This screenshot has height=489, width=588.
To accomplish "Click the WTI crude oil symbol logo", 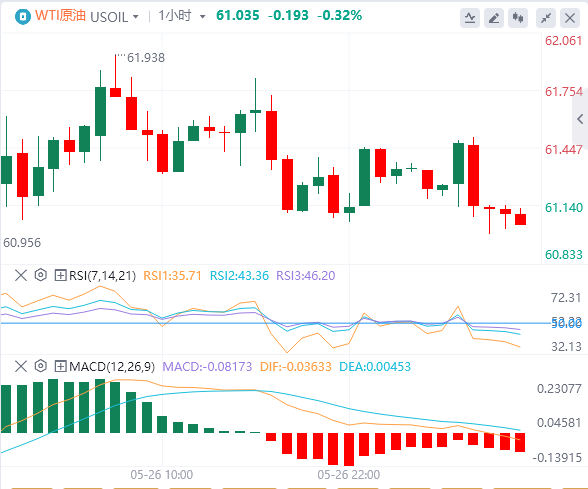I will (22, 17).
